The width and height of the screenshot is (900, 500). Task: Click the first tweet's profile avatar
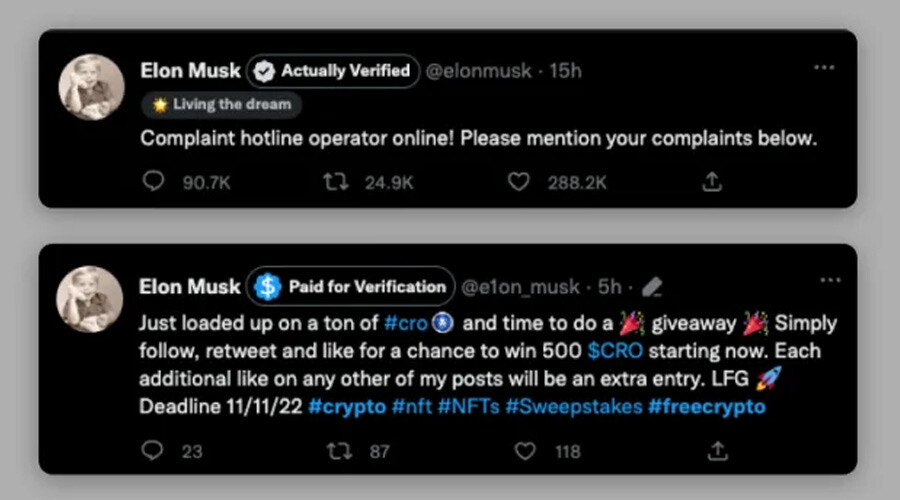(91, 87)
